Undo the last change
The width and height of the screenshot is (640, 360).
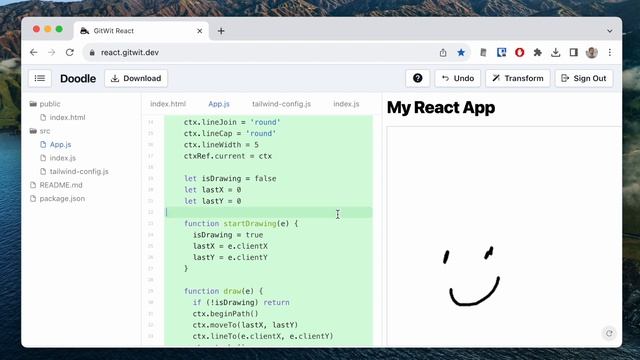(458, 78)
